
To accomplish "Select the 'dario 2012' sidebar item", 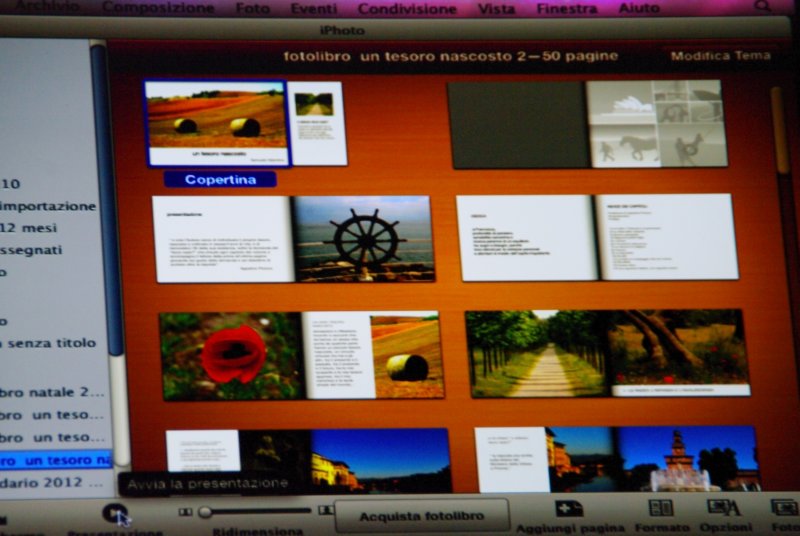I will pos(51,482).
